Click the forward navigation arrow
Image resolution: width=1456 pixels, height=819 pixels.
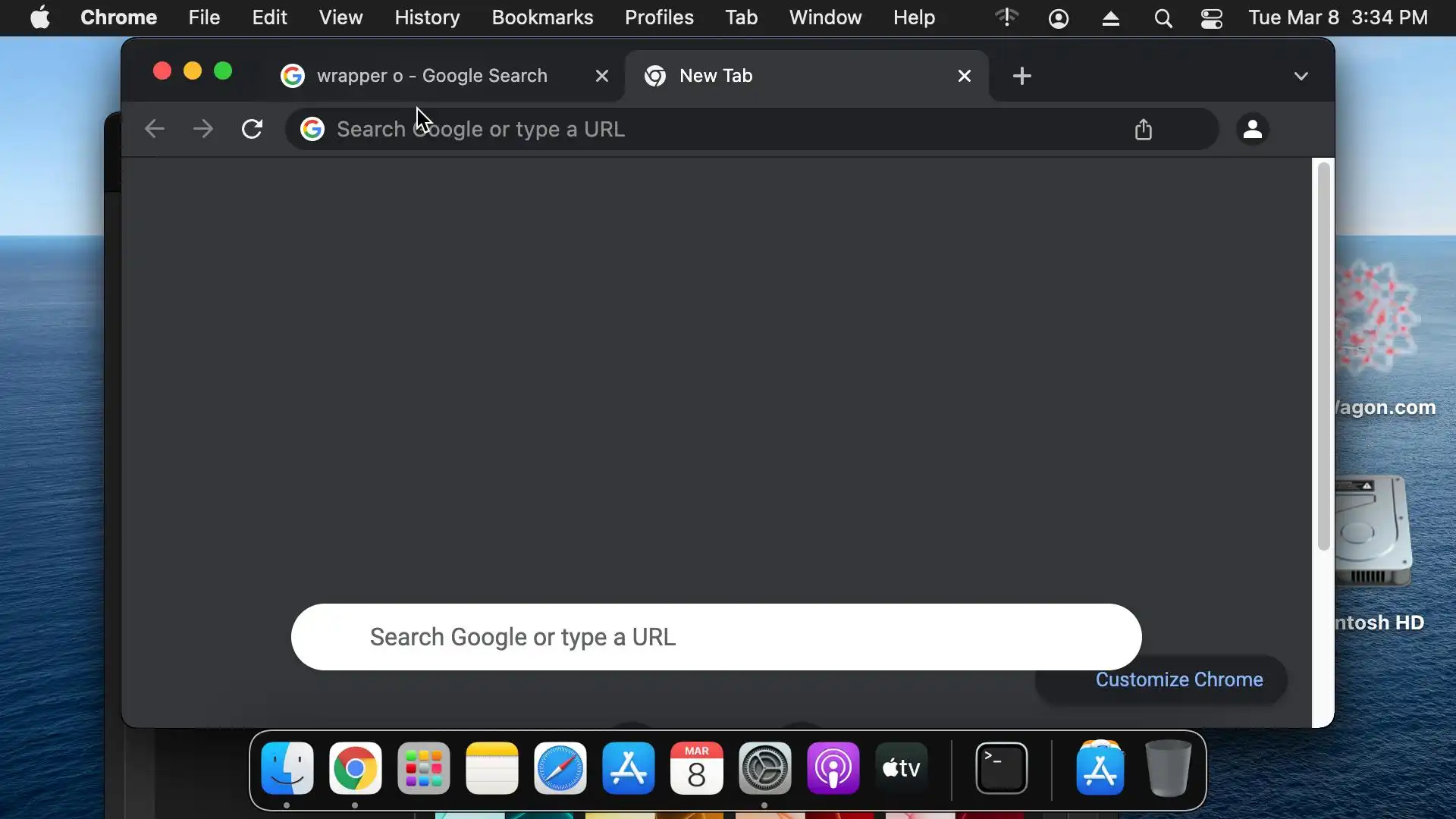click(202, 129)
